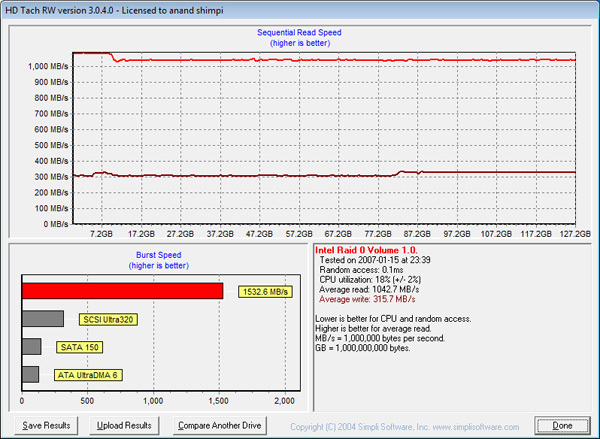Open Upload Results
600x439 pixels.
pos(124,426)
